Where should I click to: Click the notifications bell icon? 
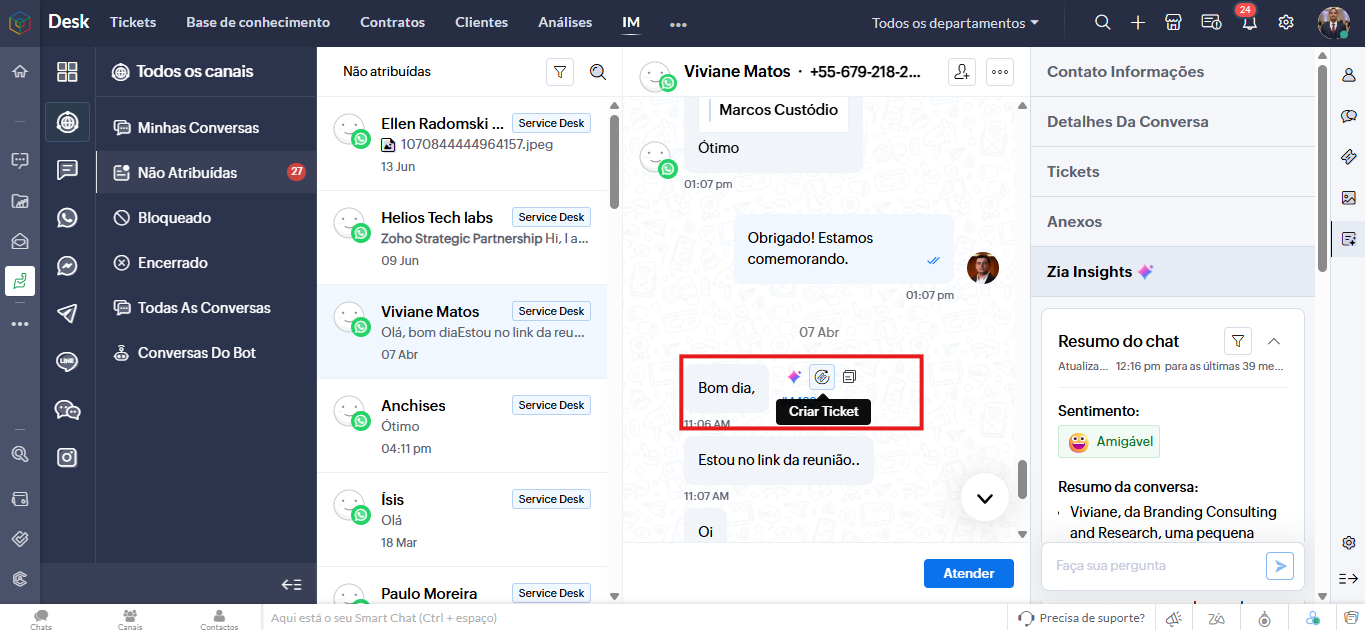(1249, 23)
